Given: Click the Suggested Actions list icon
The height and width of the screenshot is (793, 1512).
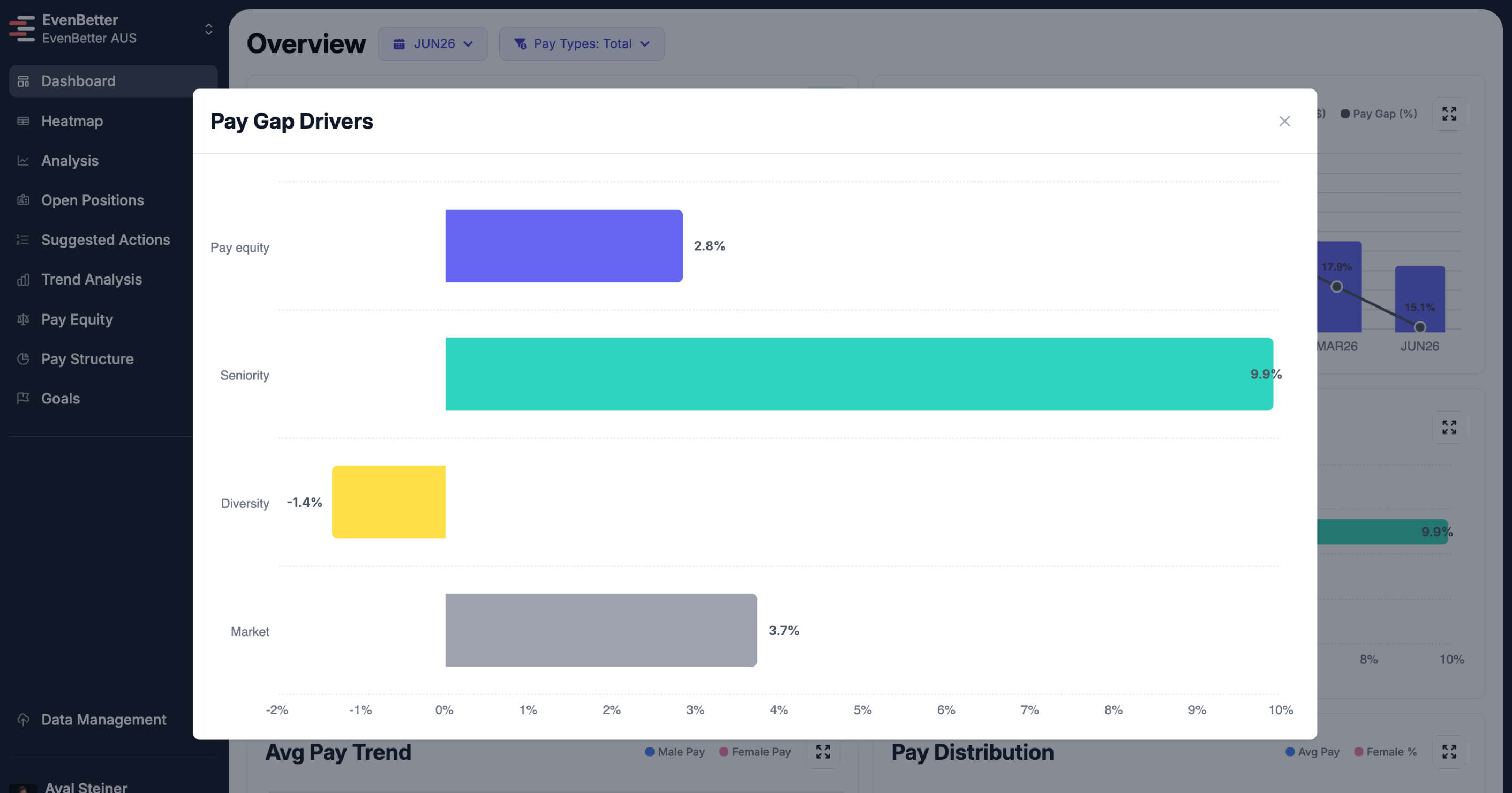Looking at the screenshot, I should pyautogui.click(x=24, y=240).
